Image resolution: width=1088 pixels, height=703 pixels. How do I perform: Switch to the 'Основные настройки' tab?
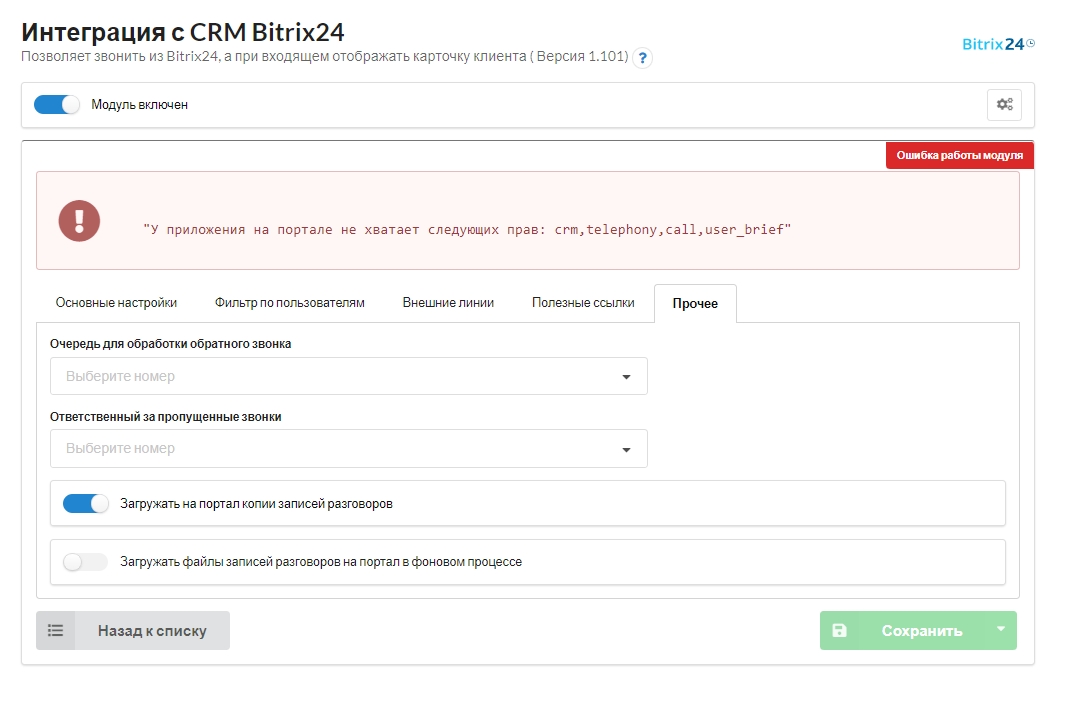coord(116,303)
